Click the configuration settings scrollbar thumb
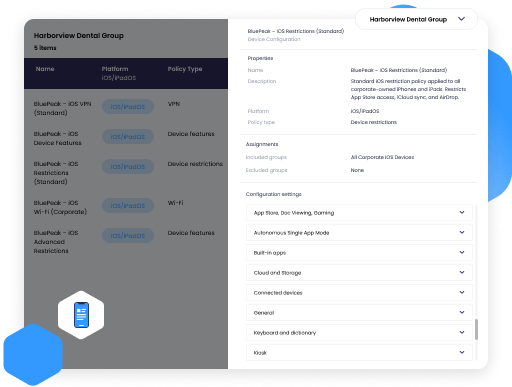Image resolution: width=512 pixels, height=387 pixels. [x=476, y=329]
